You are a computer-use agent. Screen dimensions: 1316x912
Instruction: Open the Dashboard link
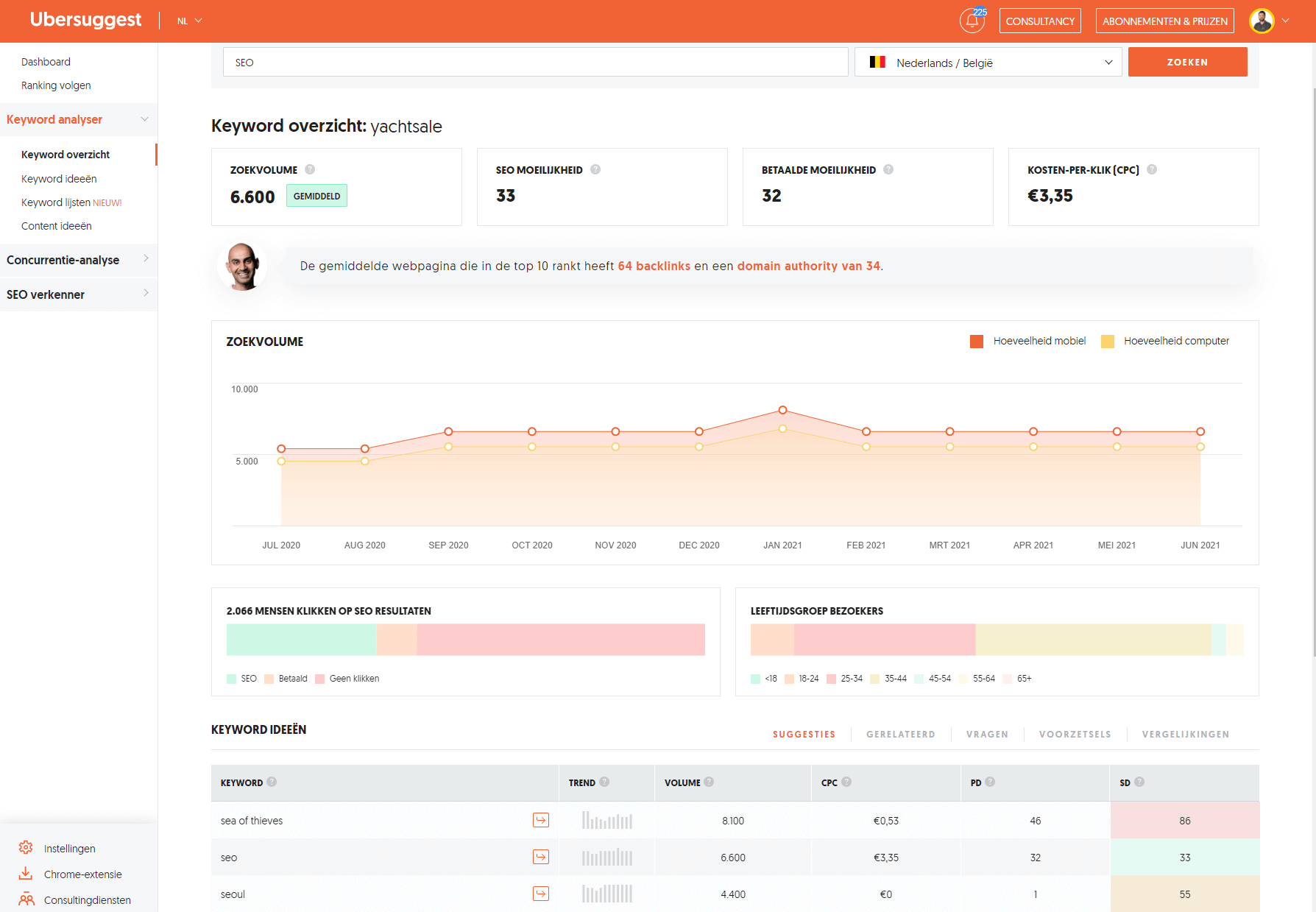(46, 62)
